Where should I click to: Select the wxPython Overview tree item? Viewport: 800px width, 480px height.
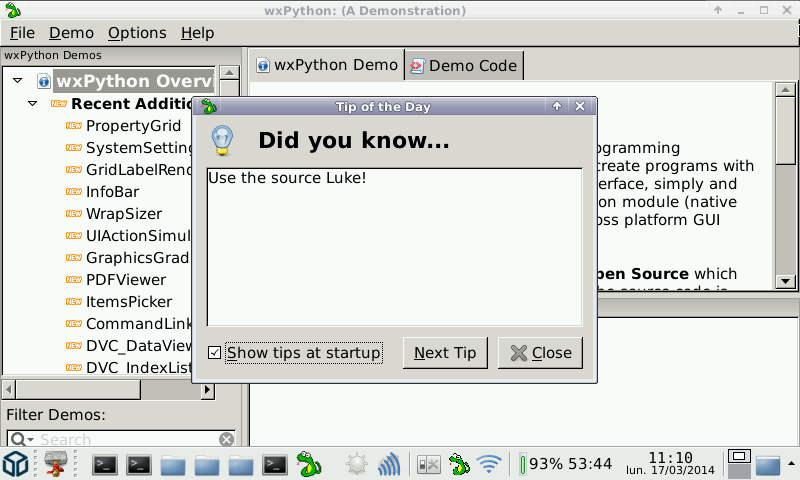136,81
